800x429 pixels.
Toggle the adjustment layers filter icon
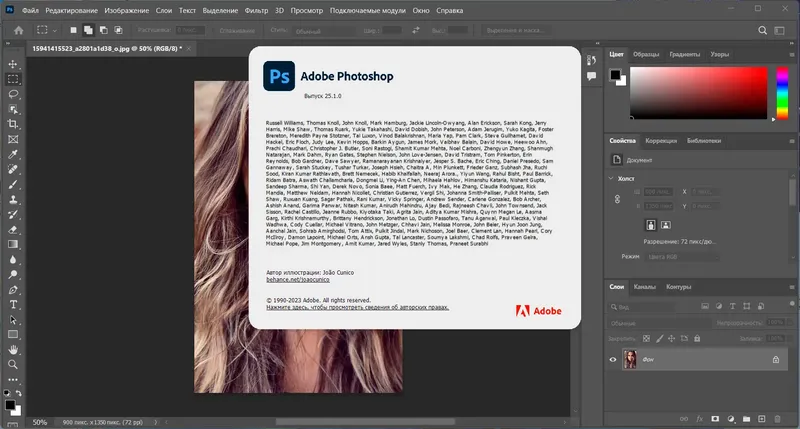(719, 306)
